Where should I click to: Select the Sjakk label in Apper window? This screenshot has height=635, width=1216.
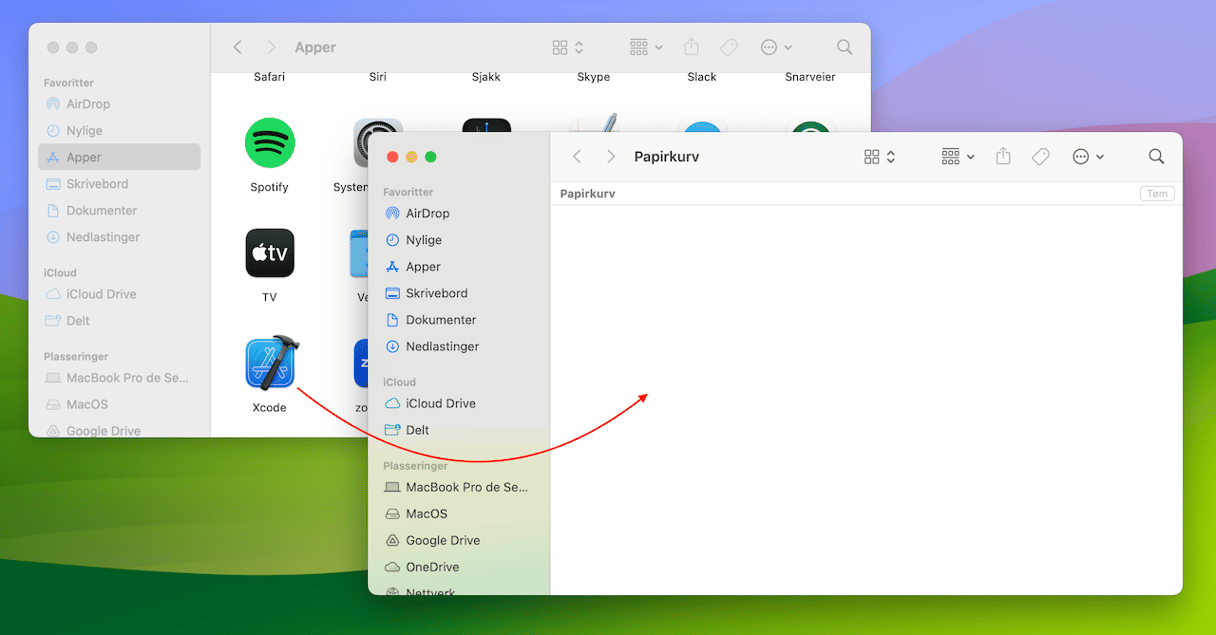(x=486, y=77)
